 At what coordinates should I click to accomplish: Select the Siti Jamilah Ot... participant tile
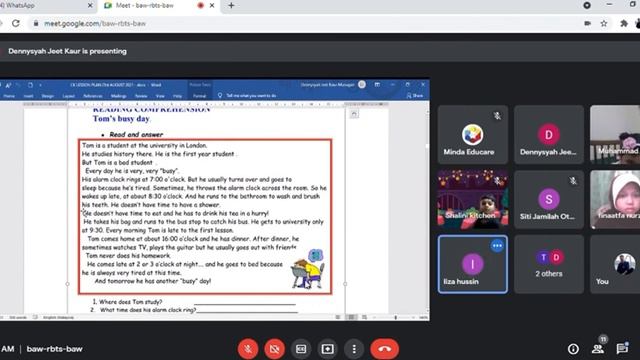tap(549, 200)
